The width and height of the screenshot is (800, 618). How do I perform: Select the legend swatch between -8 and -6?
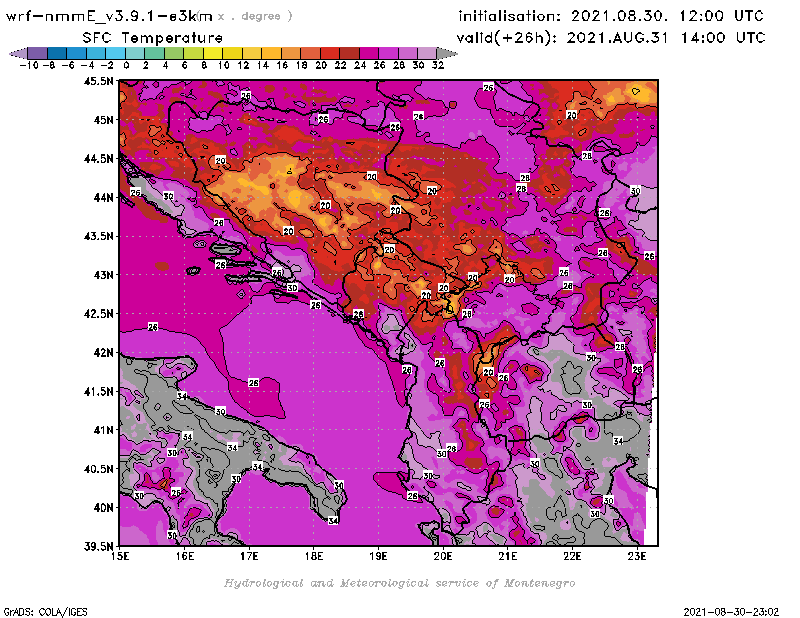click(x=57, y=53)
